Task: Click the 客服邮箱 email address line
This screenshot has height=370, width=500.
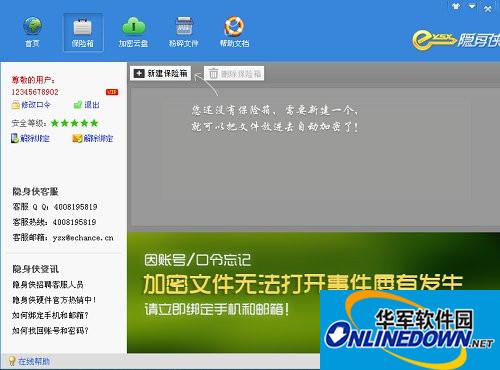Action: [63, 238]
